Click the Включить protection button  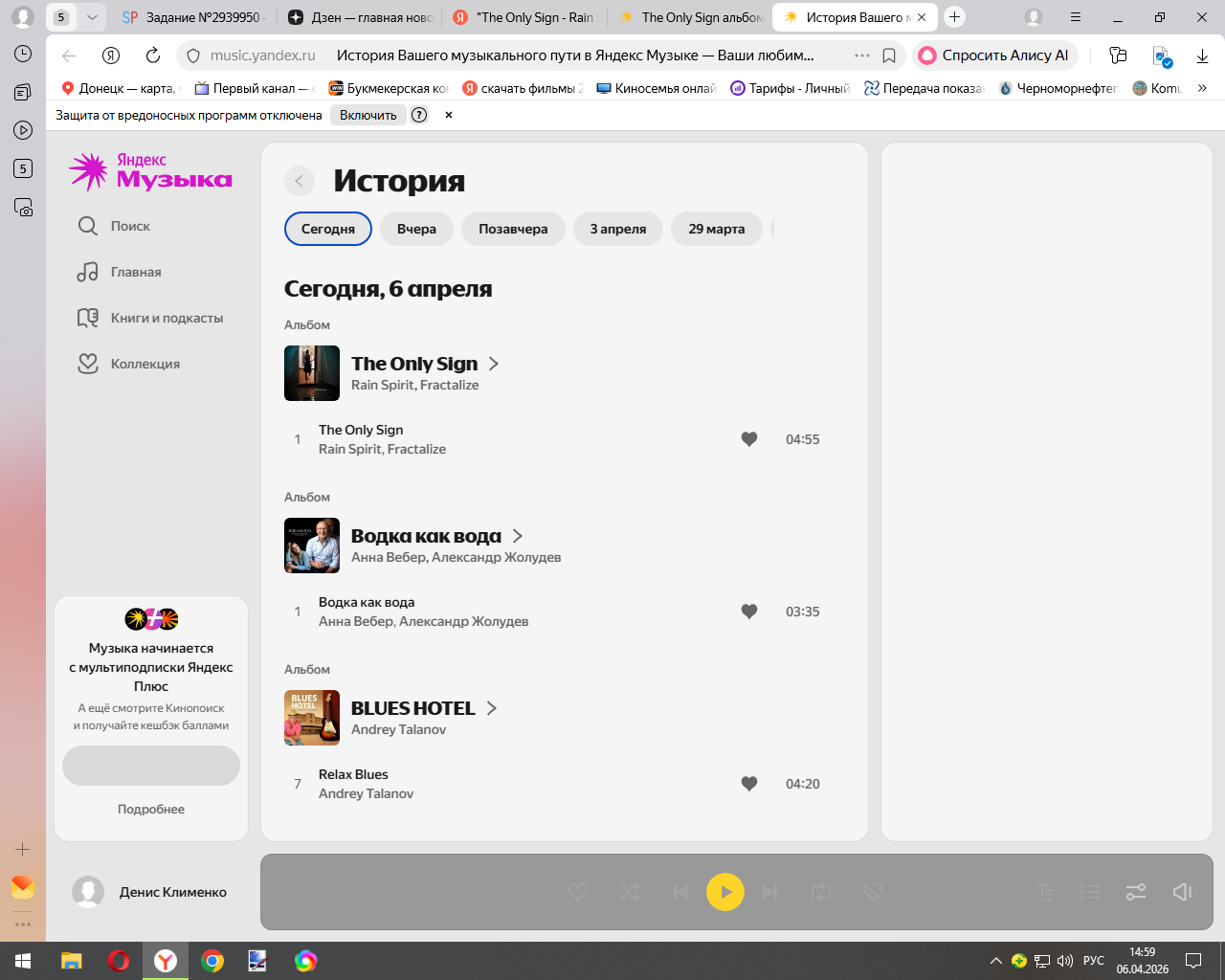pyautogui.click(x=368, y=115)
